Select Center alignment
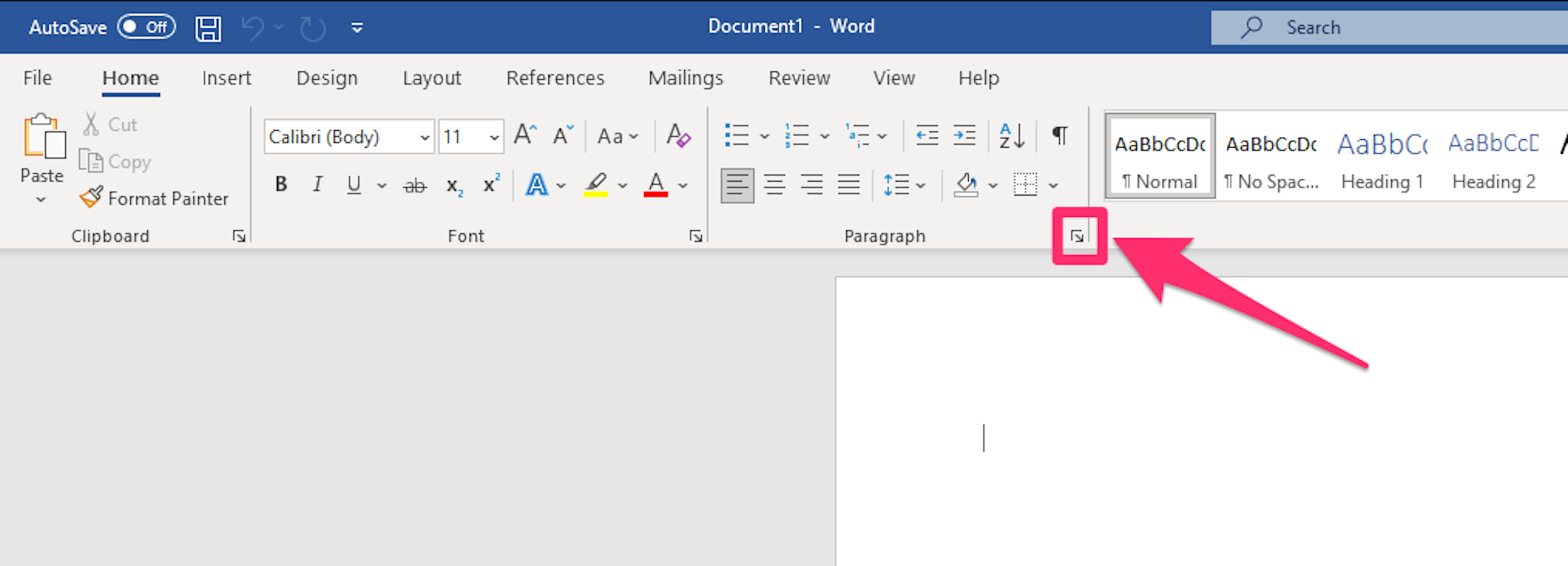This screenshot has height=566, width=1568. 774,185
